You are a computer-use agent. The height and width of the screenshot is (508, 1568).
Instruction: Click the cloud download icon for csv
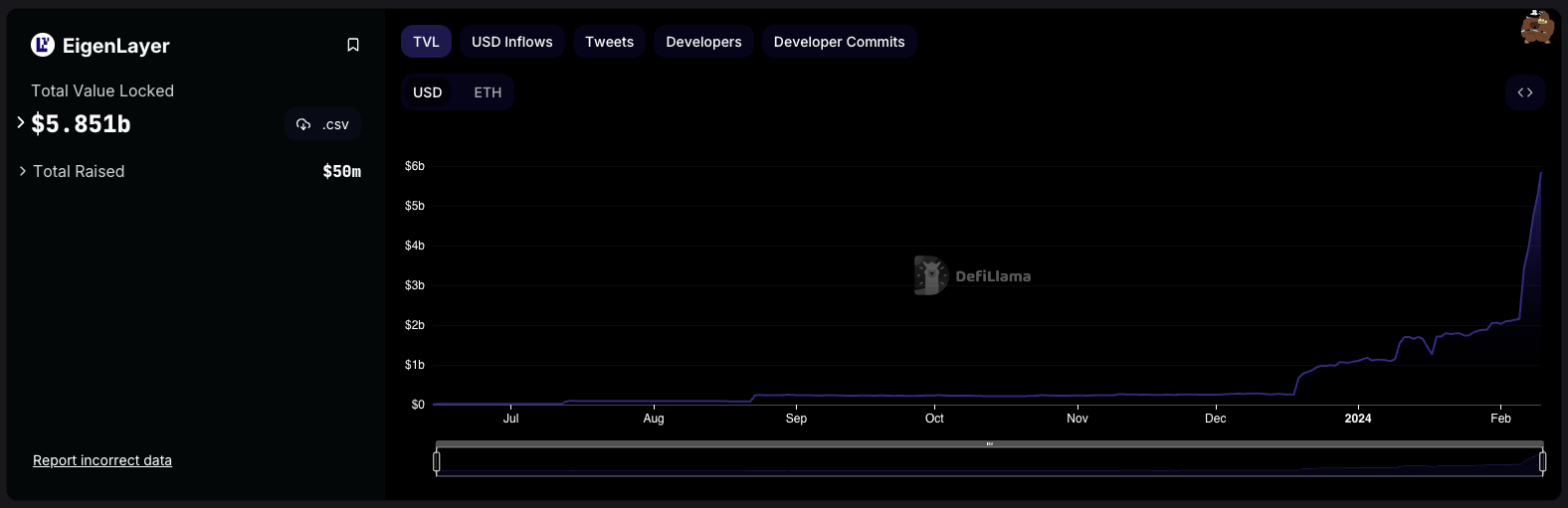click(303, 124)
